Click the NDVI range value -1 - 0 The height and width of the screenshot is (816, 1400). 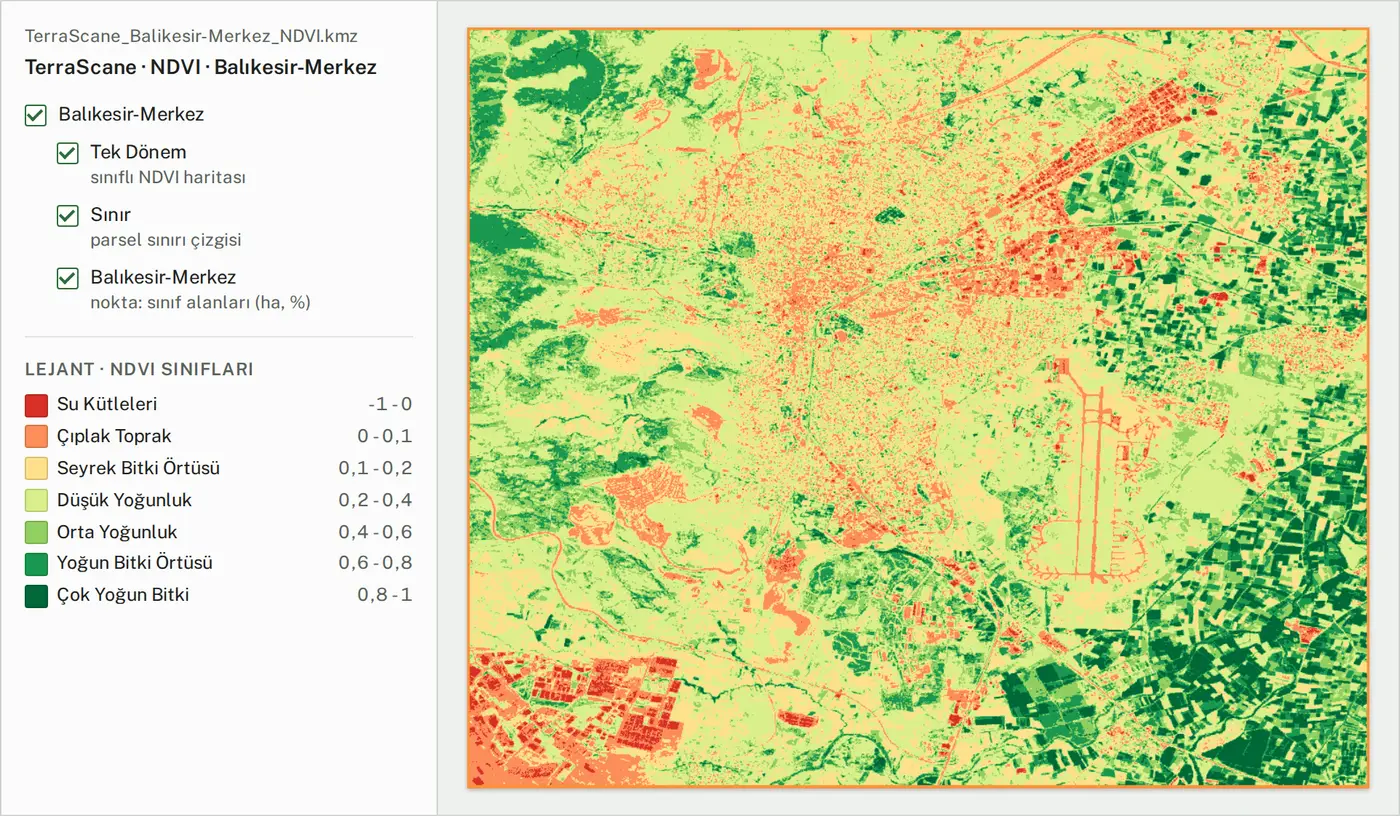(x=390, y=405)
